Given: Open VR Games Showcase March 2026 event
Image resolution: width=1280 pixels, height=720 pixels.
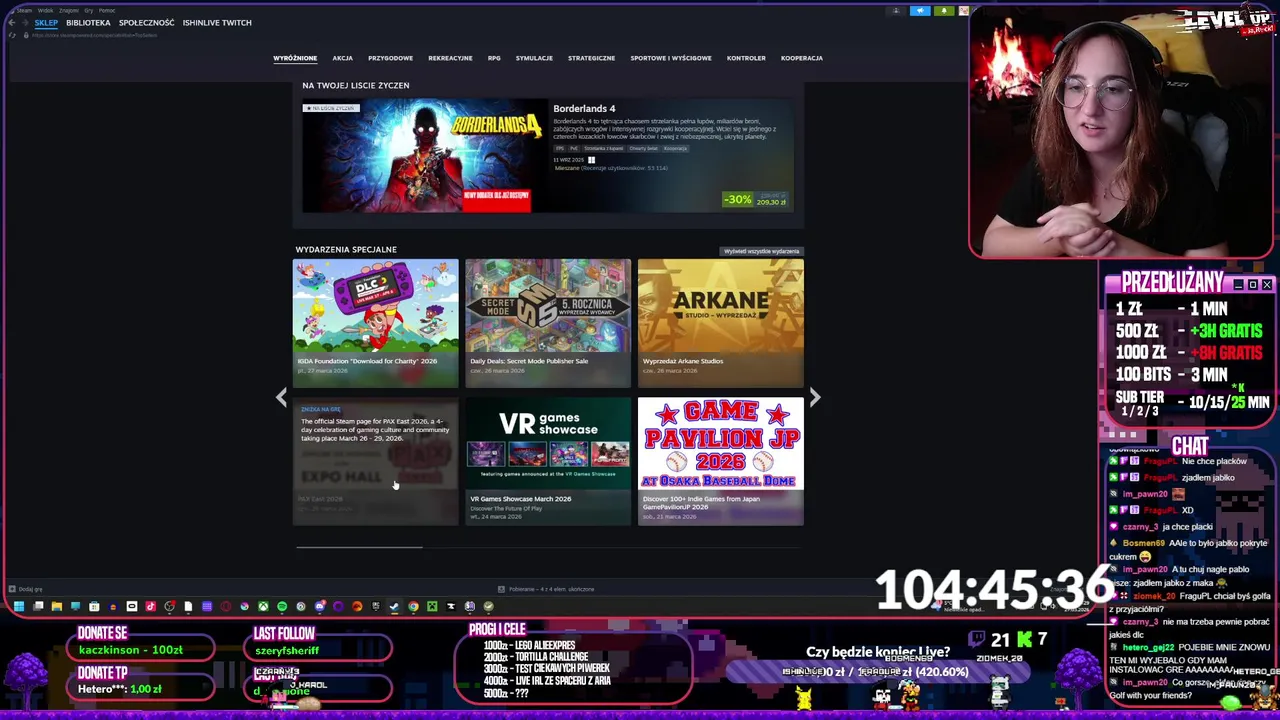Looking at the screenshot, I should [548, 461].
